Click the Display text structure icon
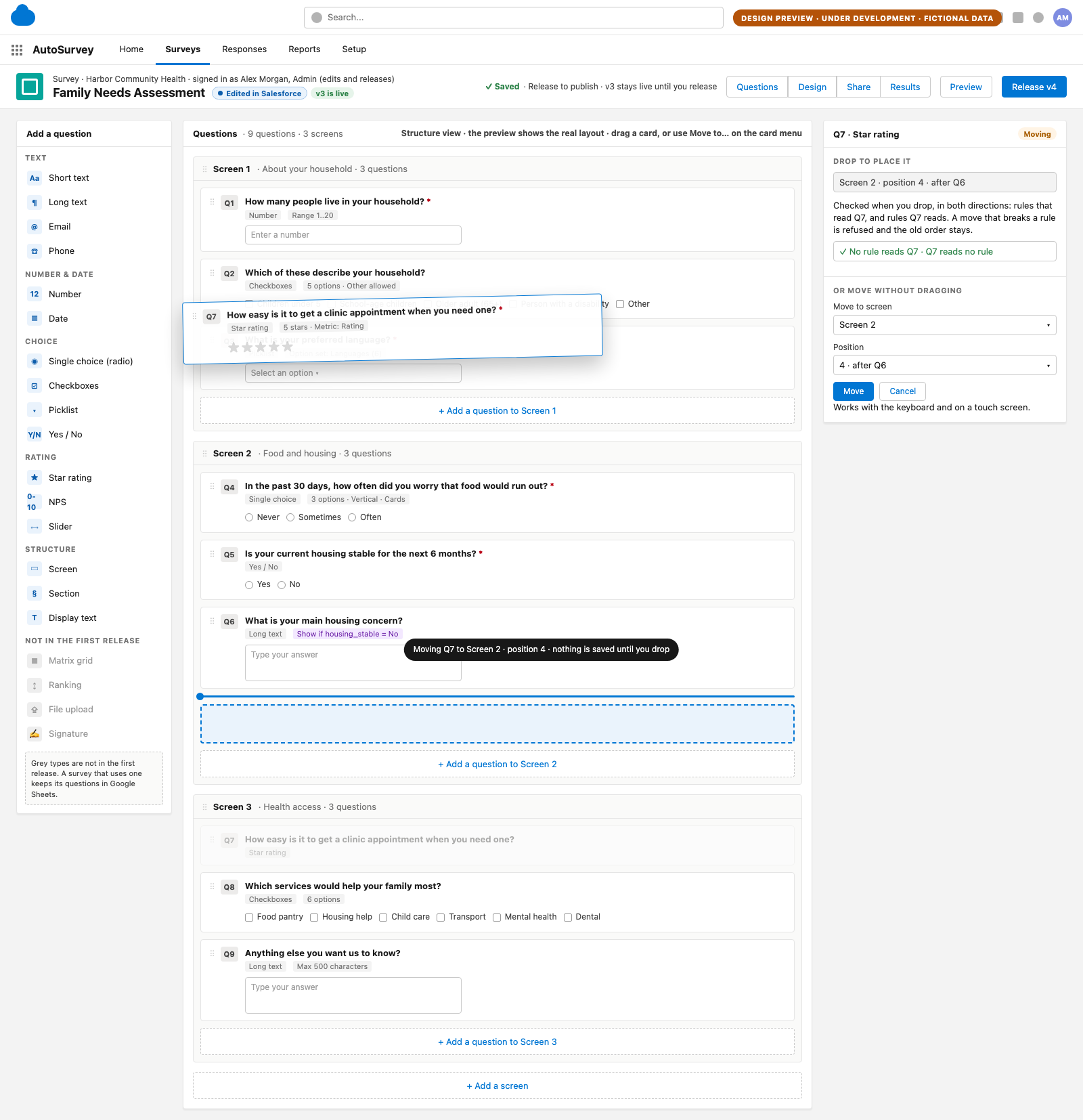The image size is (1083, 1120). click(x=35, y=618)
